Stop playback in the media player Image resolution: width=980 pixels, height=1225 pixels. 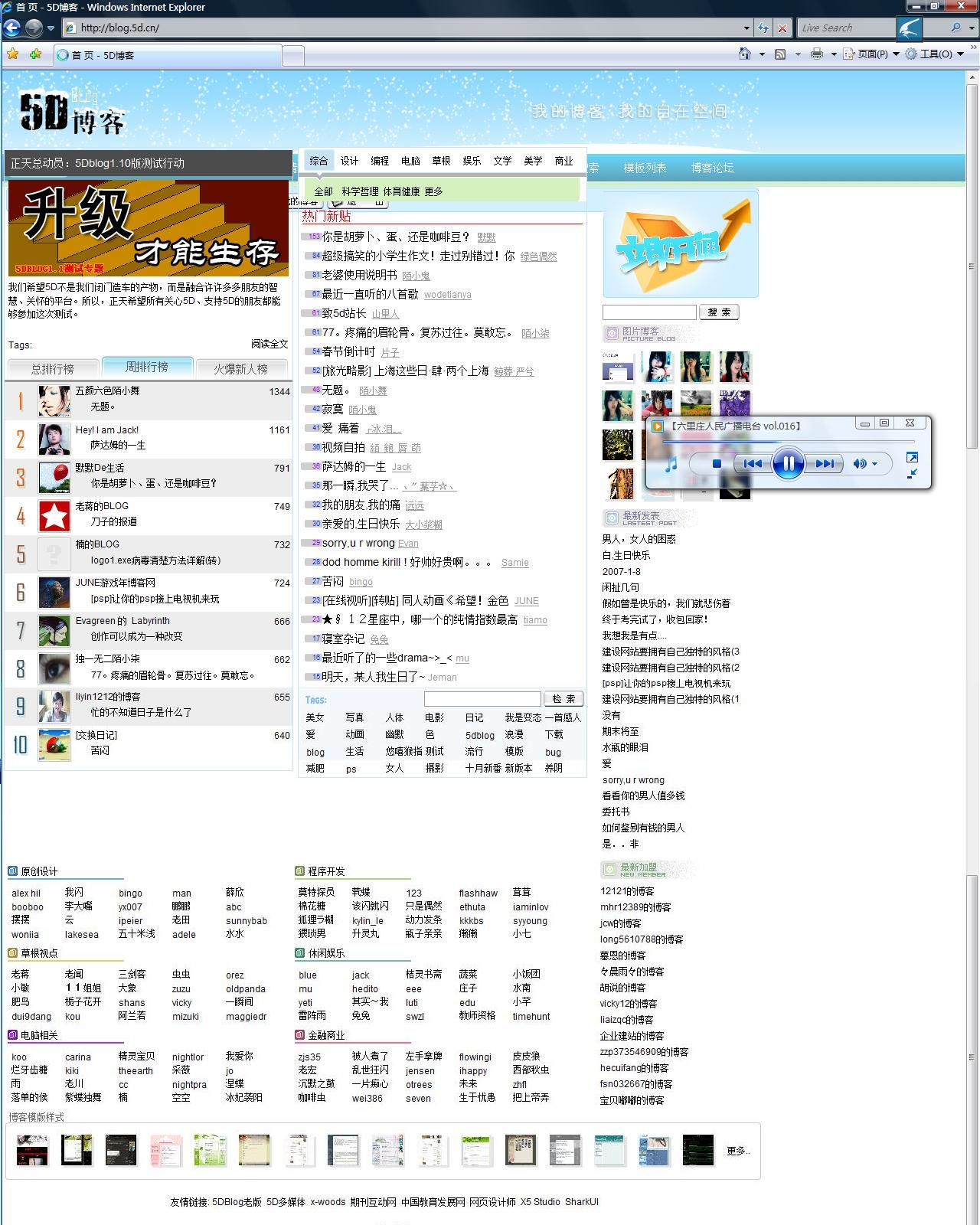pos(717,463)
